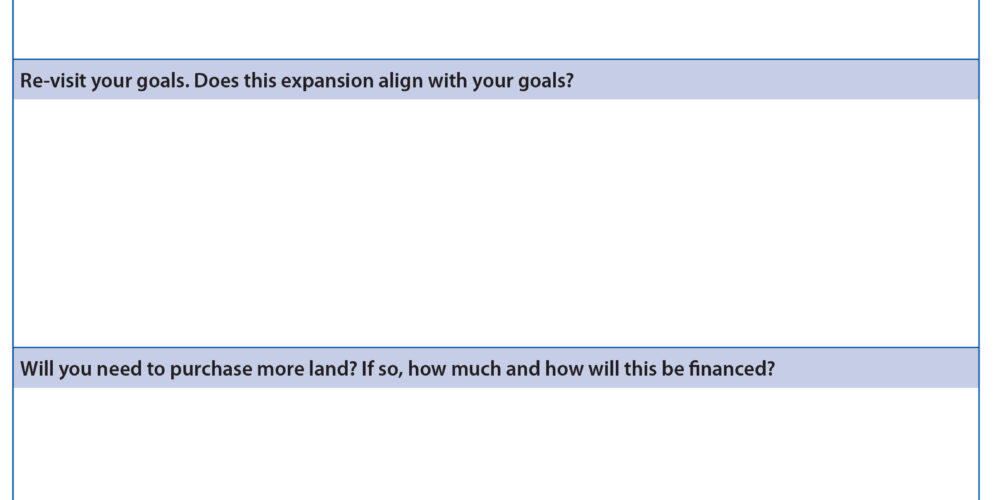Click the word "Will" in the land question
This screenshot has height=500, width=1000.
click(x=37, y=368)
